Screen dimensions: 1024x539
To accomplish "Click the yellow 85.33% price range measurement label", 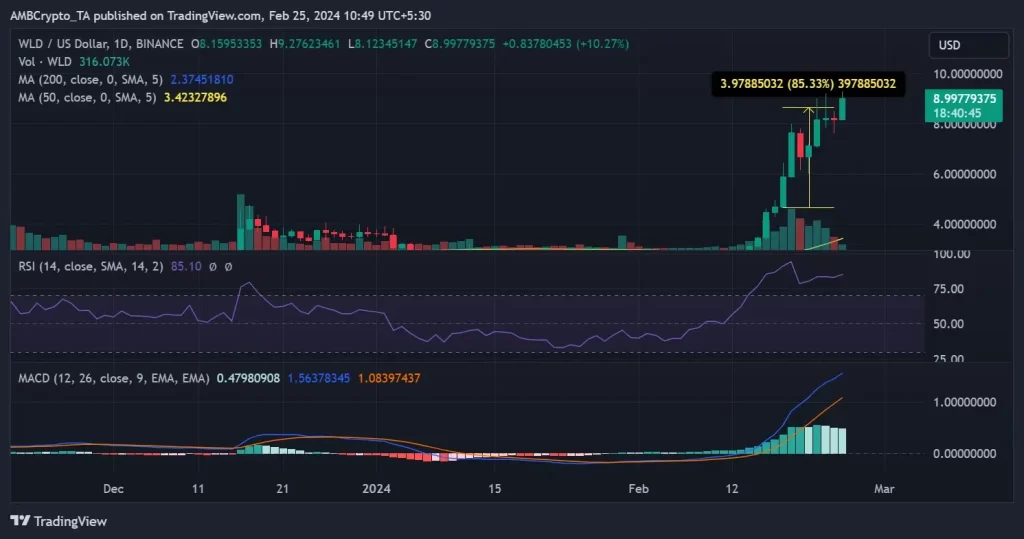I will click(809, 86).
